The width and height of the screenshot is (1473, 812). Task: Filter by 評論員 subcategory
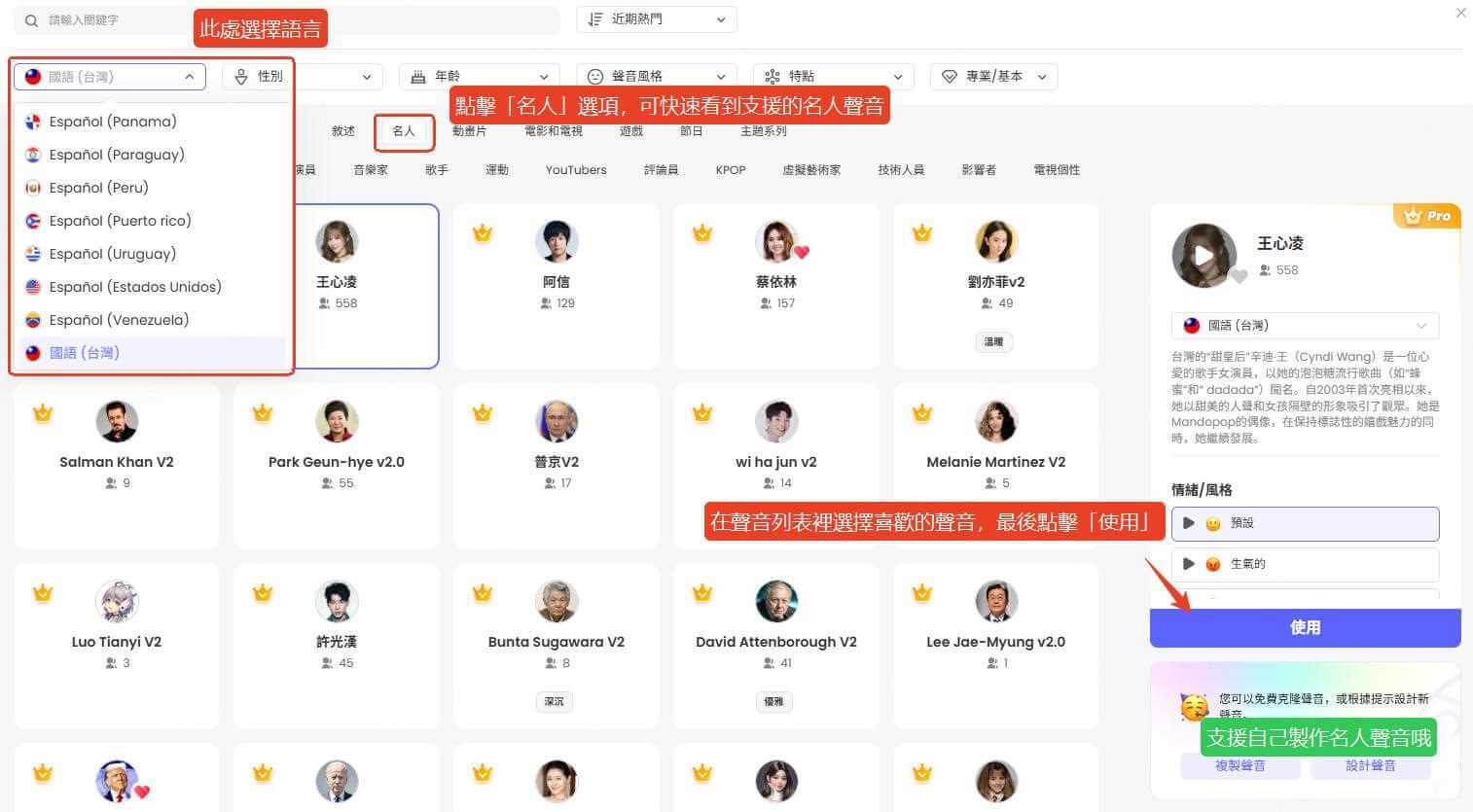tap(661, 170)
